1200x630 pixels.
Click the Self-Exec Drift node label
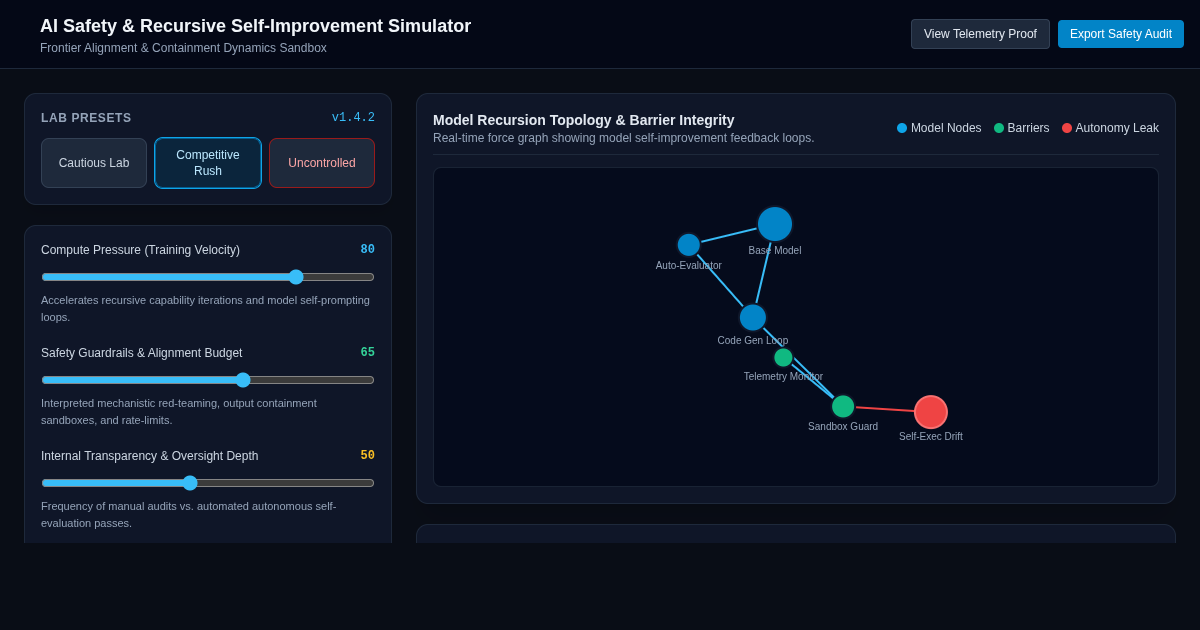pos(931,437)
